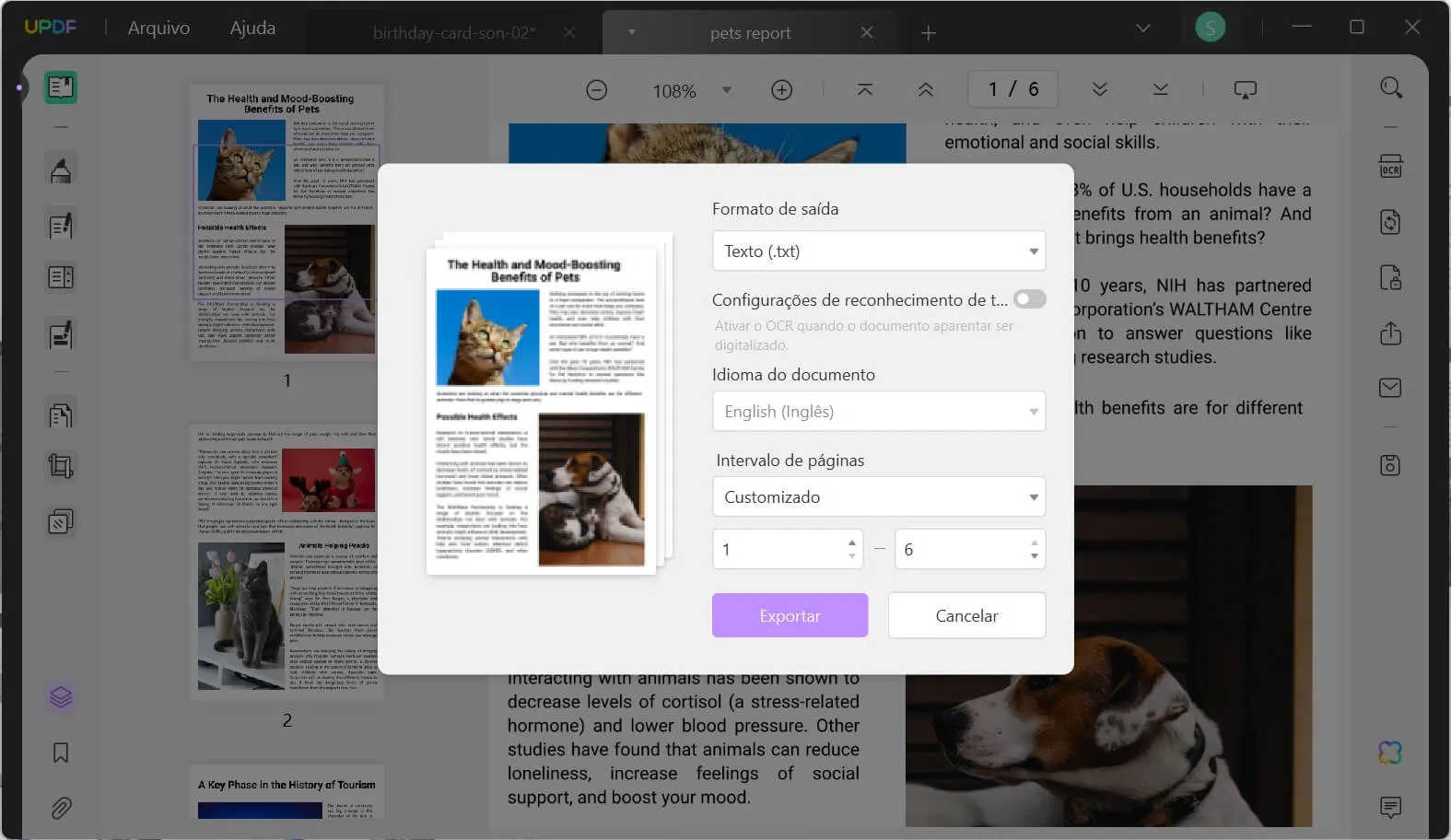This screenshot has width=1451, height=840.
Task: Open the Protect PDF lock icon
Action: click(1391, 277)
